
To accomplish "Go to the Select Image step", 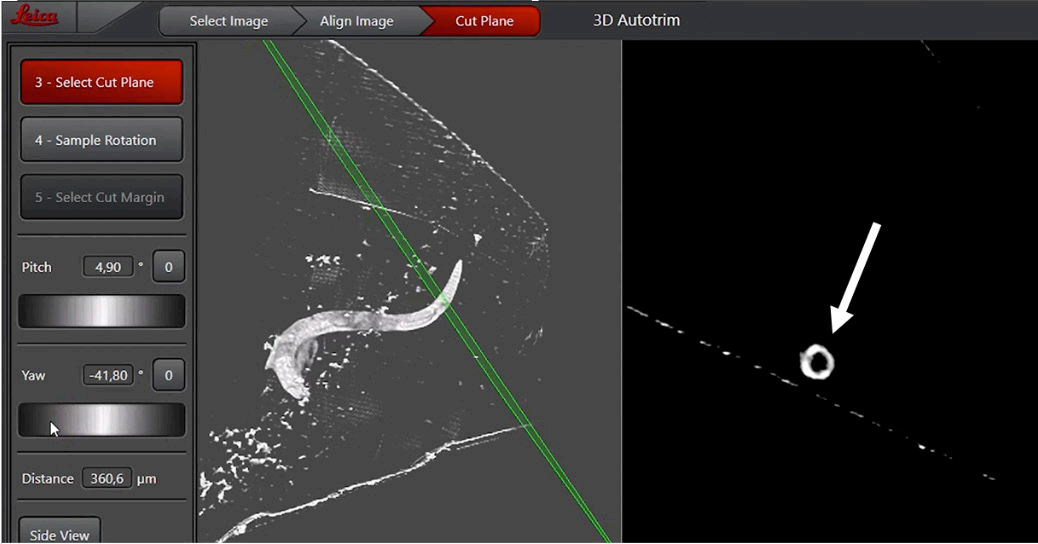I will (x=228, y=21).
